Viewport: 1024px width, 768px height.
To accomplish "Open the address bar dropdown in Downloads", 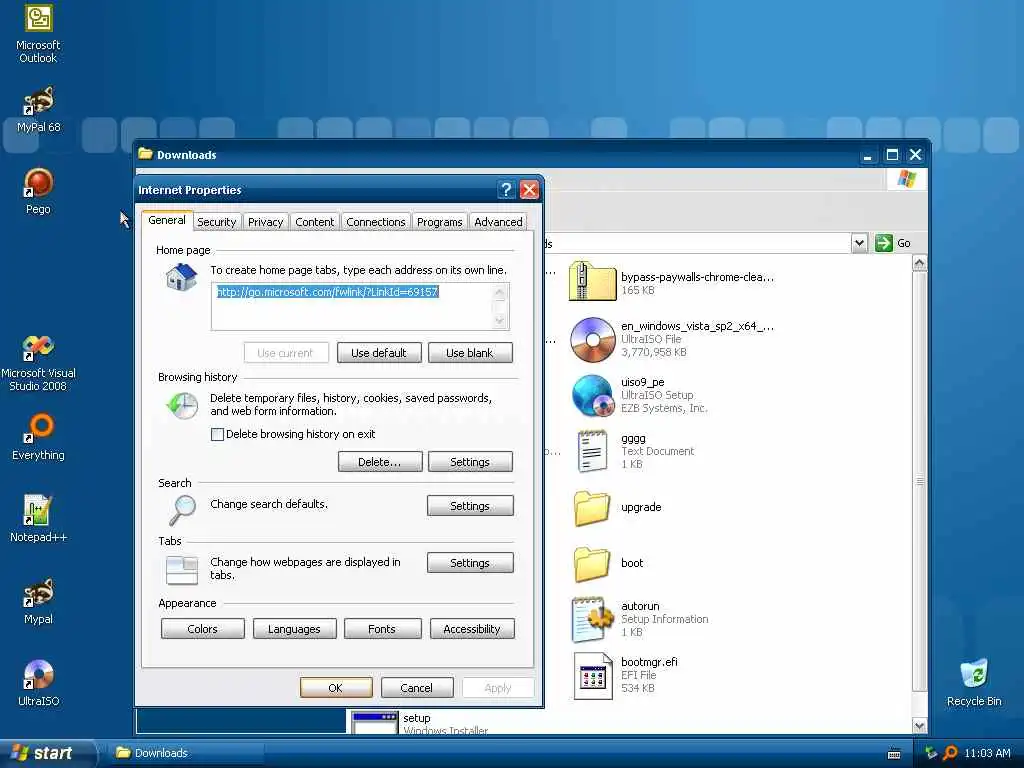I will [859, 243].
